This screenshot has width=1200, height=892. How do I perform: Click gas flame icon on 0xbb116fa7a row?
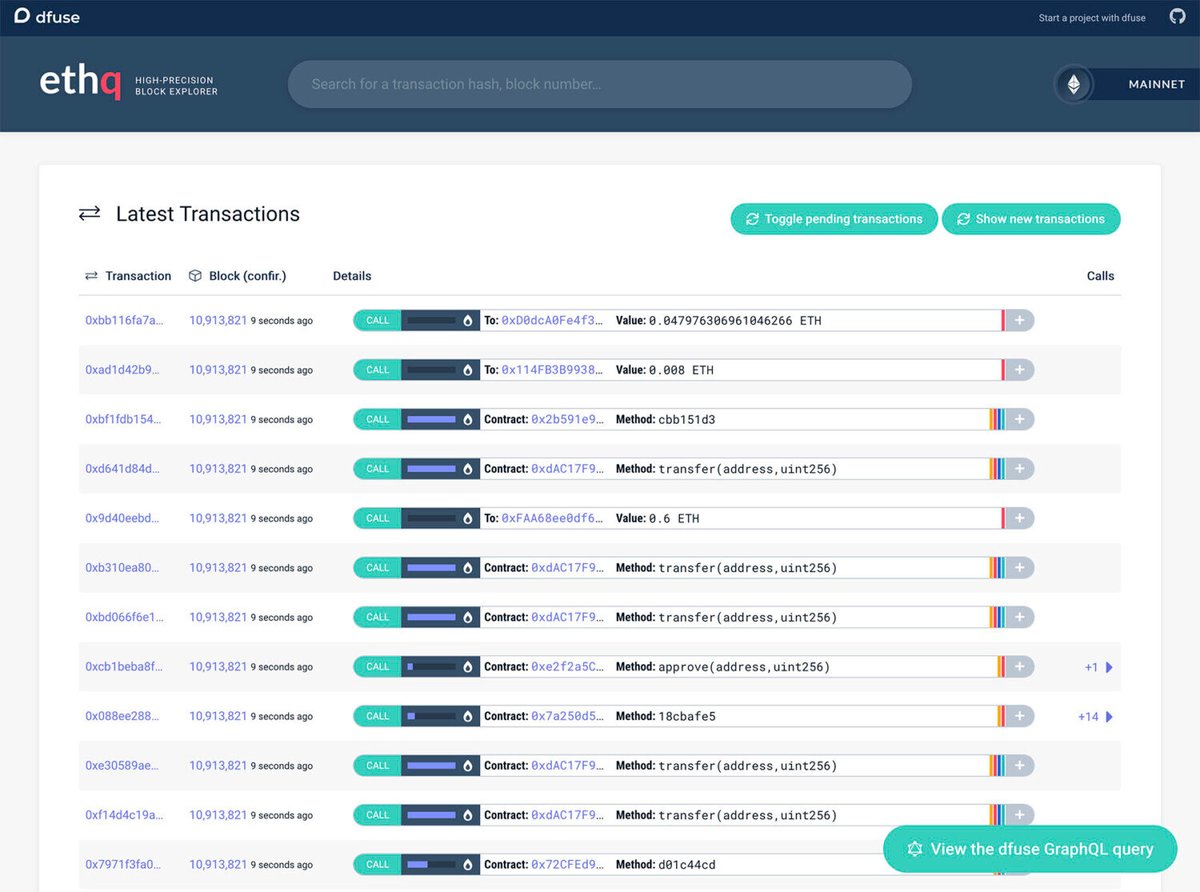click(x=467, y=321)
